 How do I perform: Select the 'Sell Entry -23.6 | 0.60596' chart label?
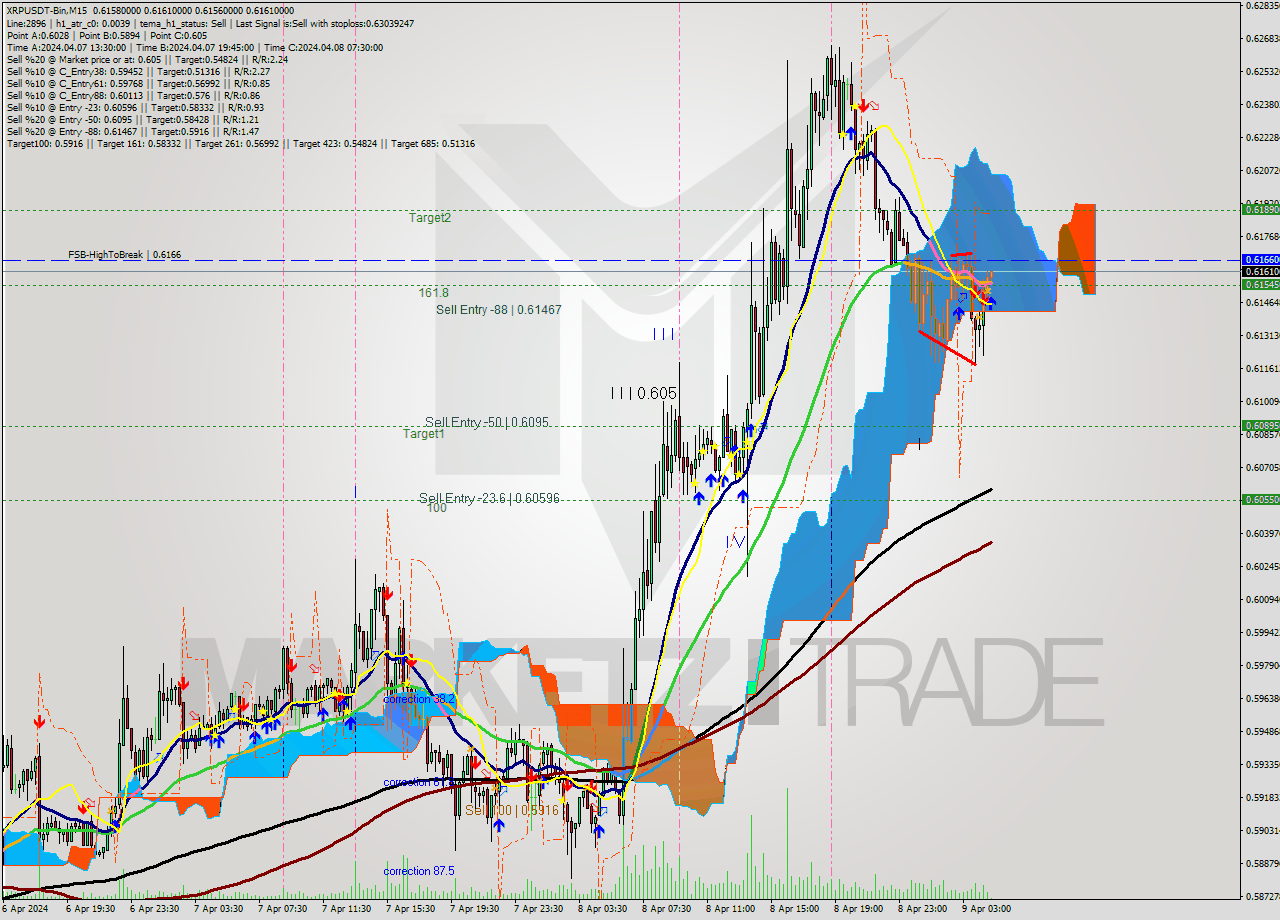click(489, 498)
